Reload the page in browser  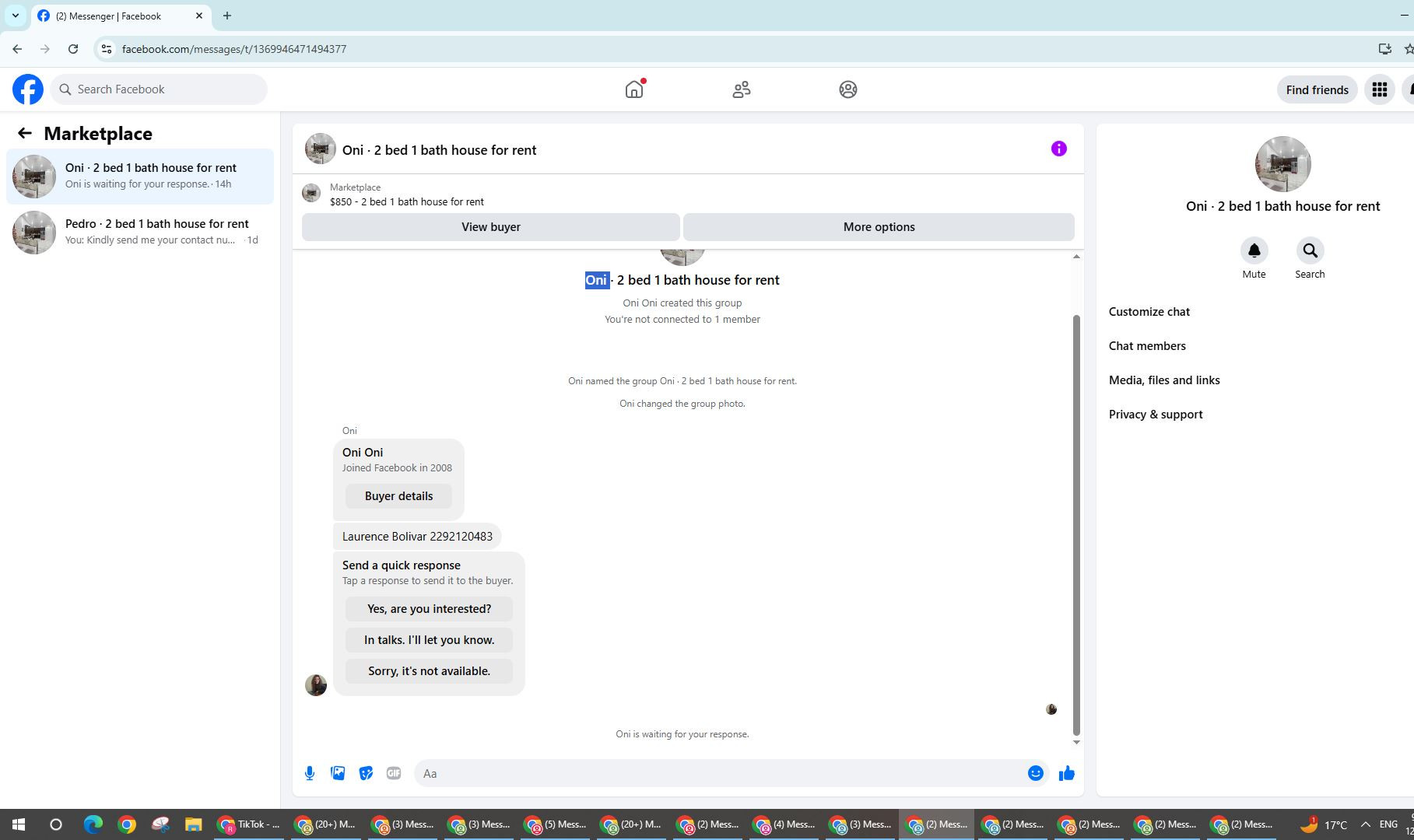click(x=73, y=49)
